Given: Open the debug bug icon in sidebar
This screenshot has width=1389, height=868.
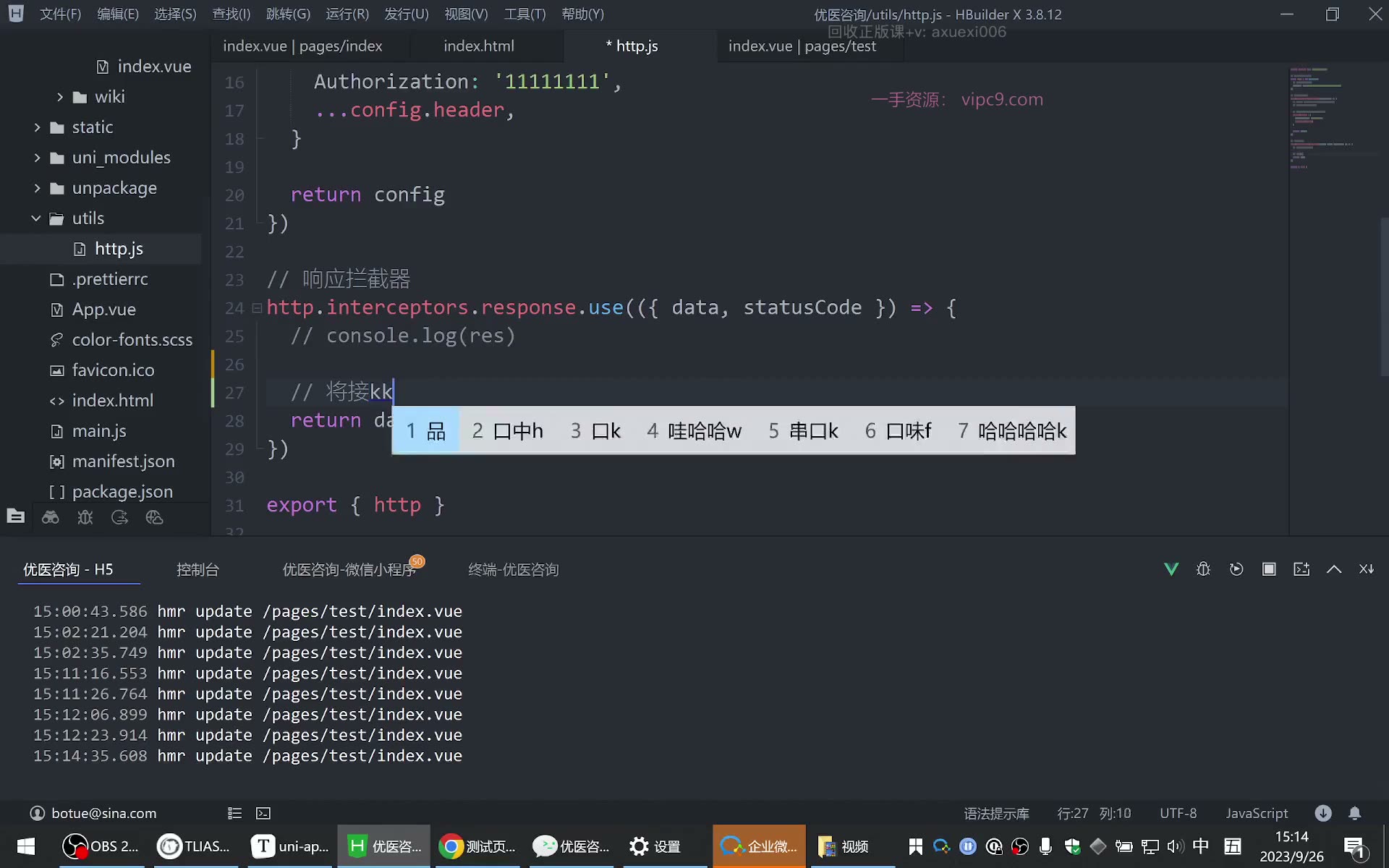Looking at the screenshot, I should tap(85, 517).
